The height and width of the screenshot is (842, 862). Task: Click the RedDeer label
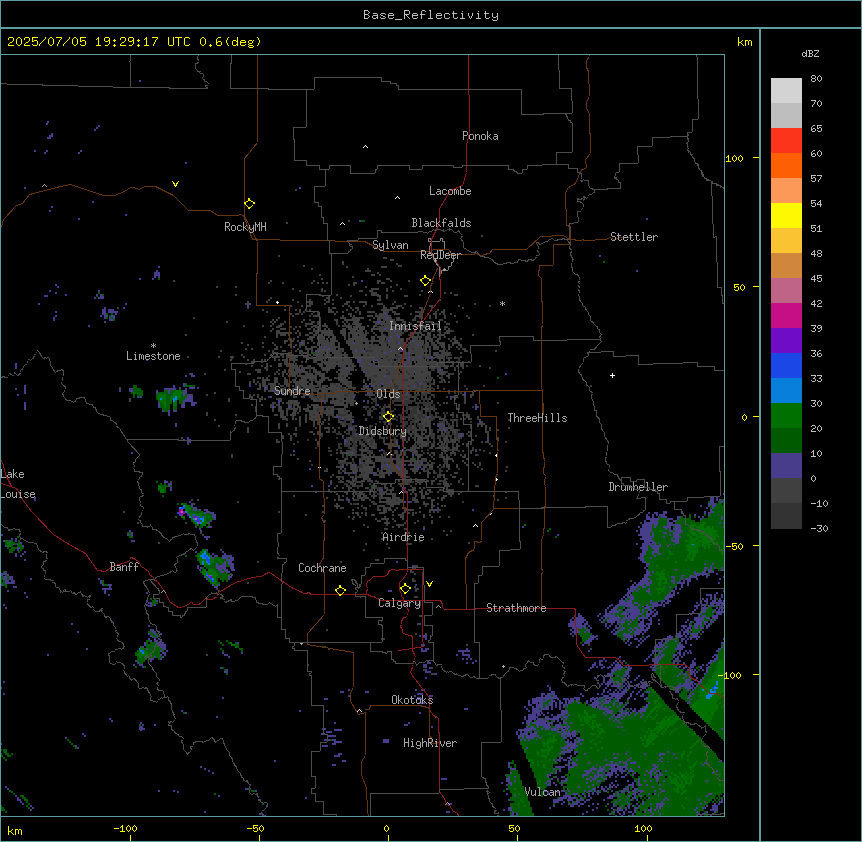click(440, 255)
